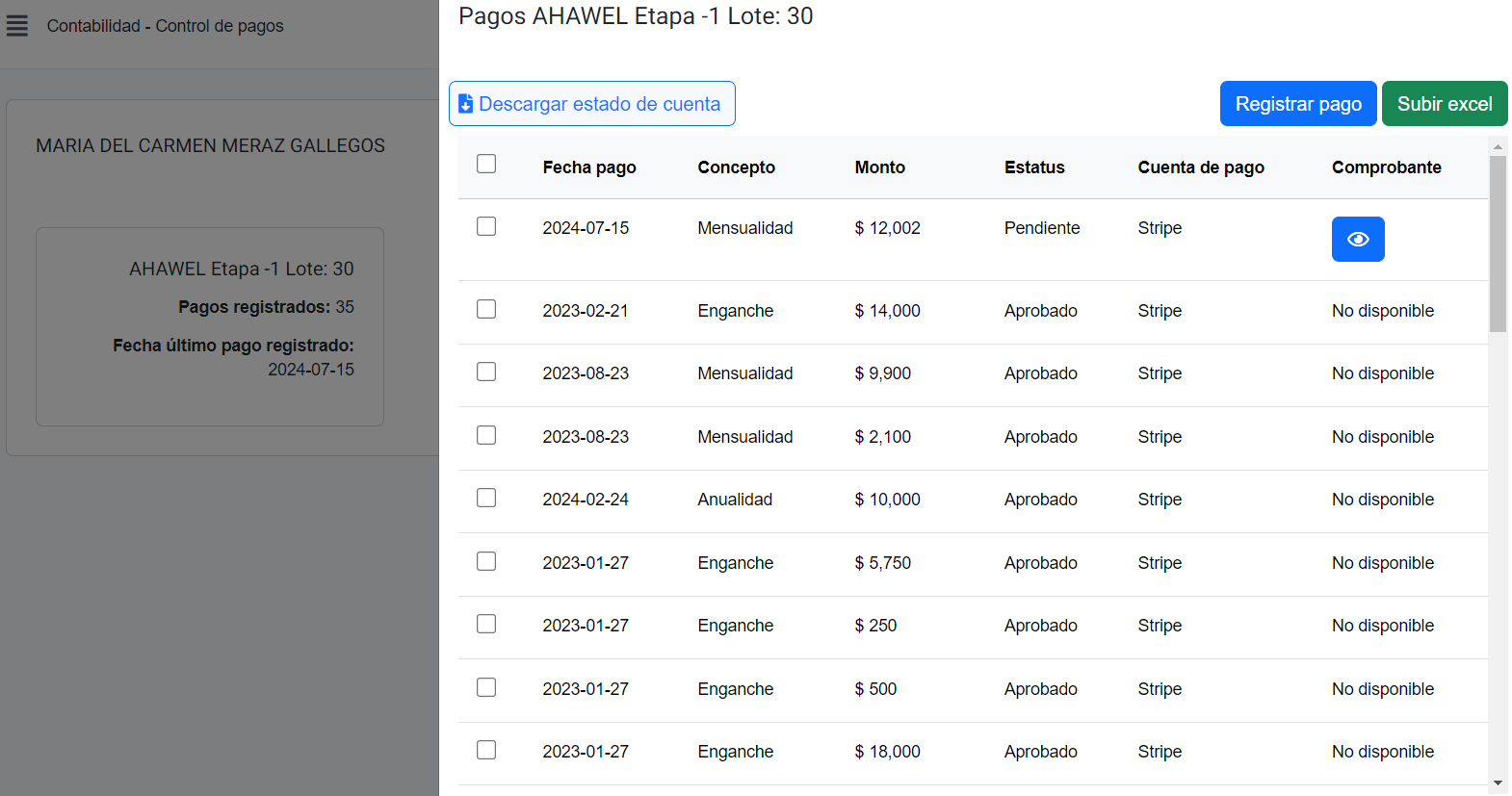Toggle the select-all checkbox in table header
Viewport: 1512px width, 796px height.
[486, 165]
